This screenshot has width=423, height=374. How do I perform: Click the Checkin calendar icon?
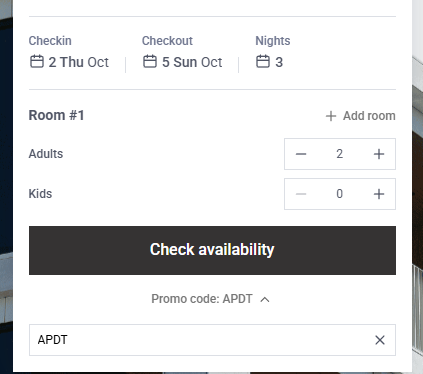(37, 61)
